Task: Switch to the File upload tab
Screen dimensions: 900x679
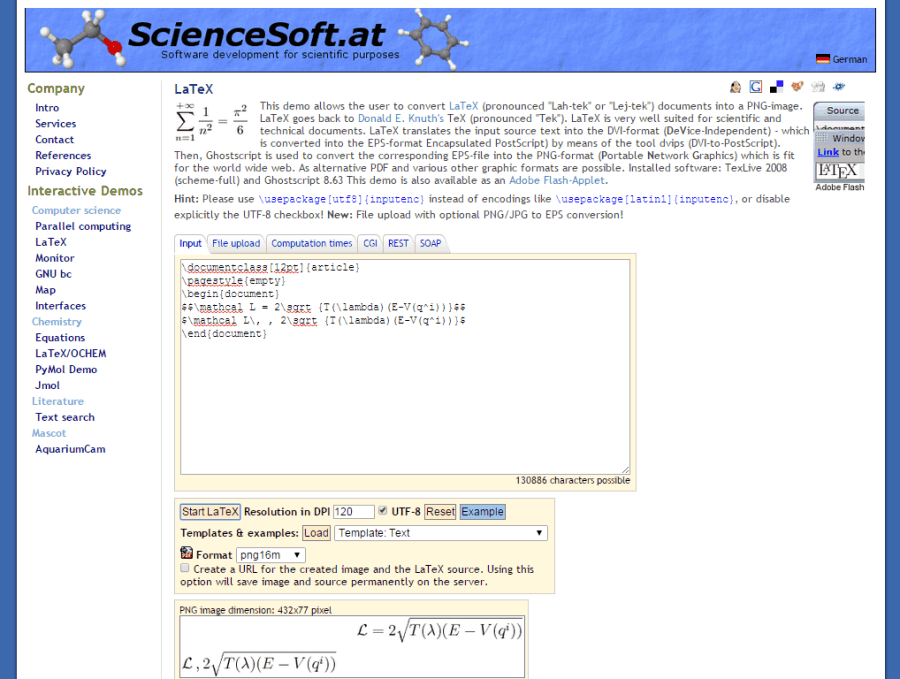Action: coord(236,243)
